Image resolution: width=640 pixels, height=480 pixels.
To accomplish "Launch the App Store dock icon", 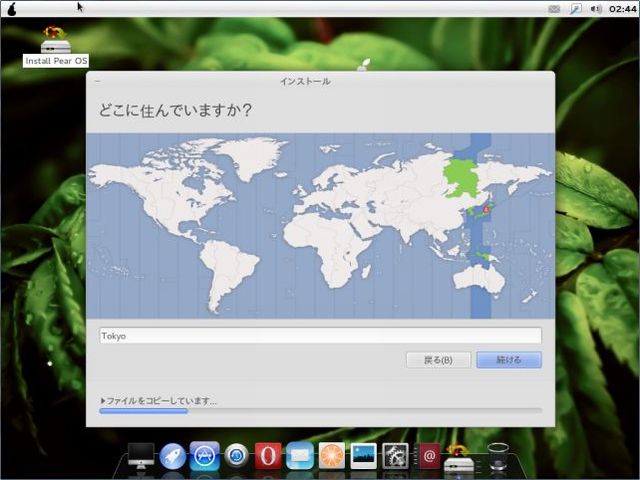I will point(204,456).
